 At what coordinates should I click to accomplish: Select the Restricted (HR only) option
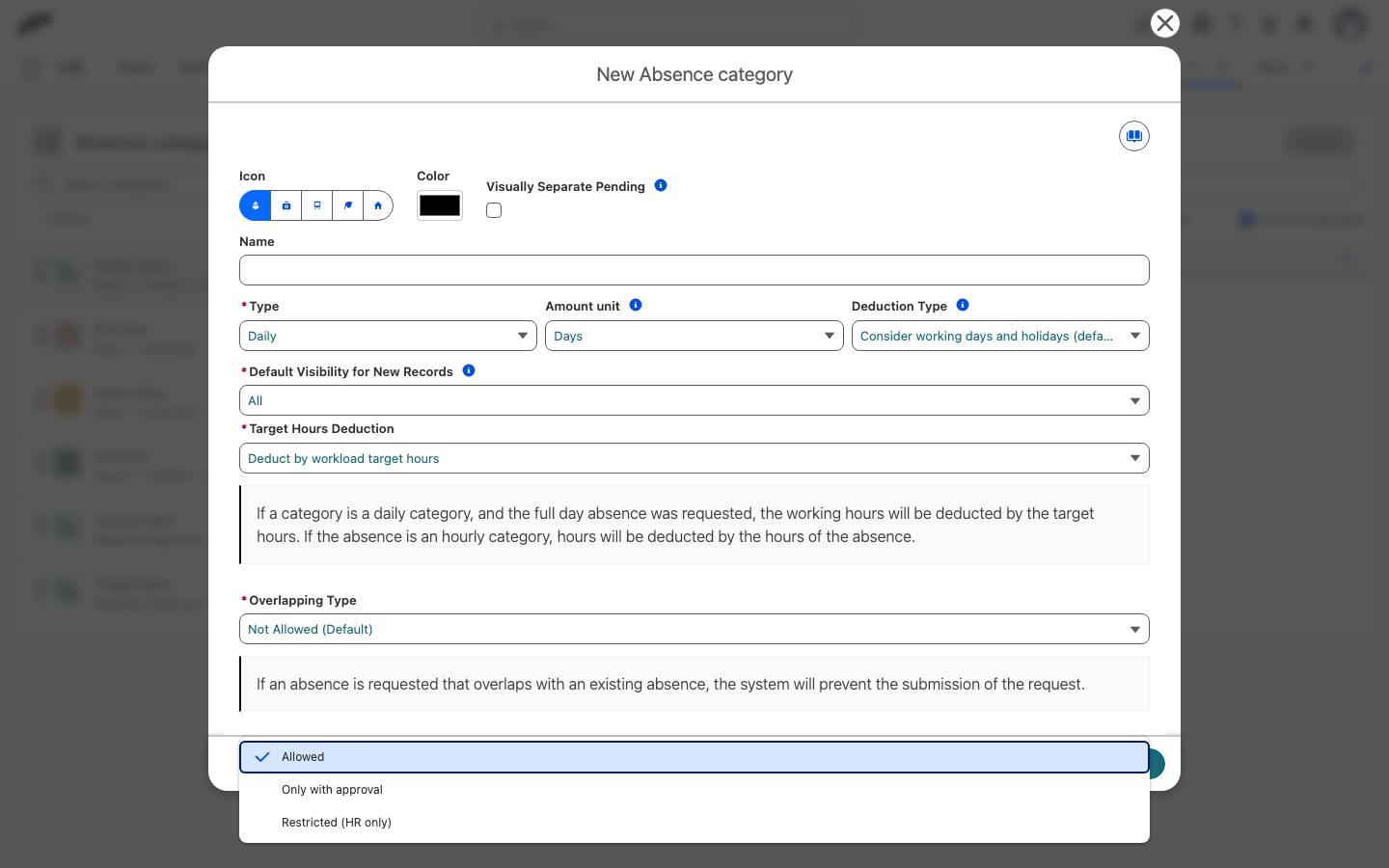694,823
